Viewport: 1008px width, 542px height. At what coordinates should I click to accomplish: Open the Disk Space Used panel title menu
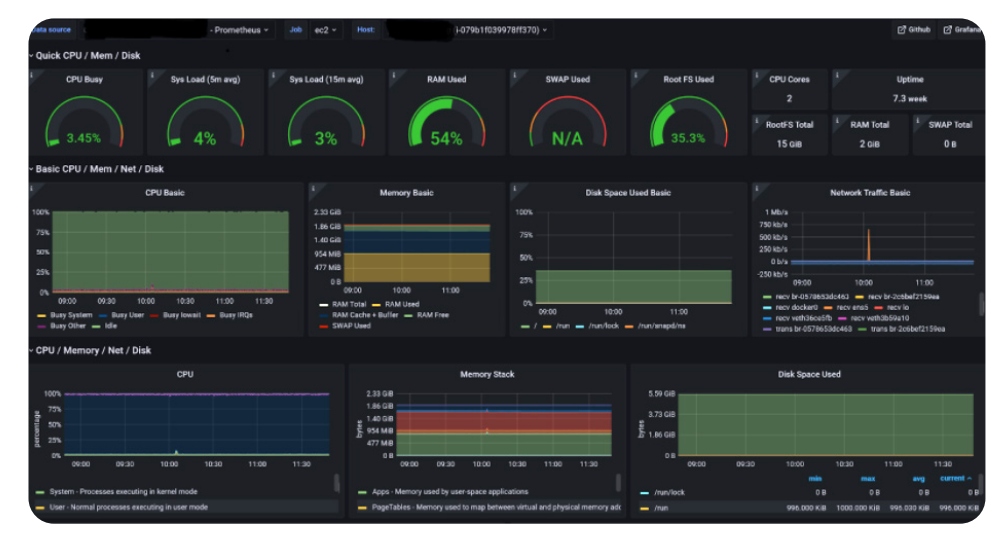[809, 374]
